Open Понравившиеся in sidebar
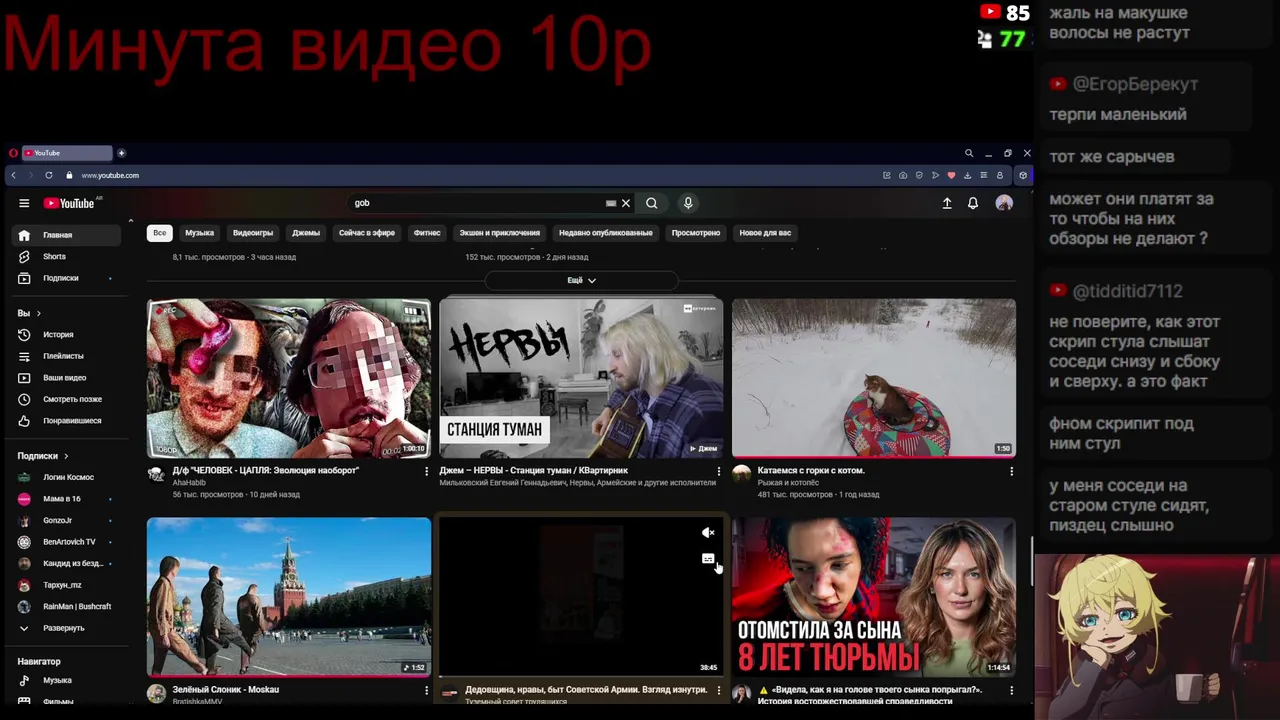 tap(68, 421)
